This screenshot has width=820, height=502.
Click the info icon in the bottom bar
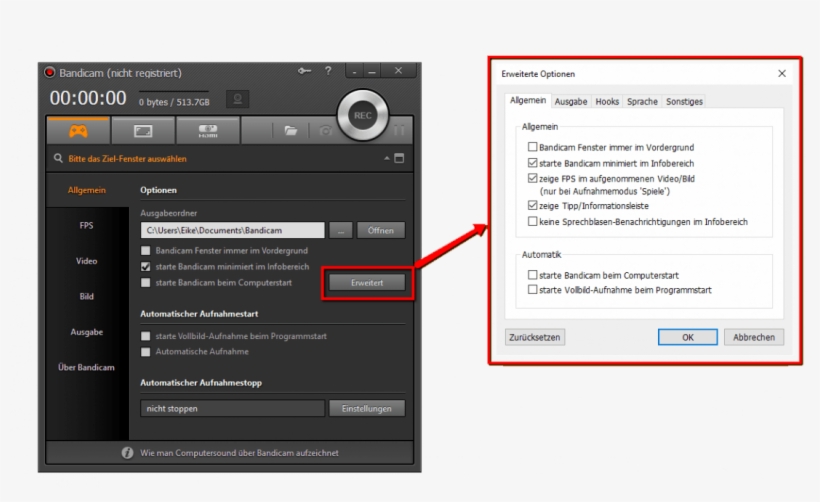click(x=127, y=453)
